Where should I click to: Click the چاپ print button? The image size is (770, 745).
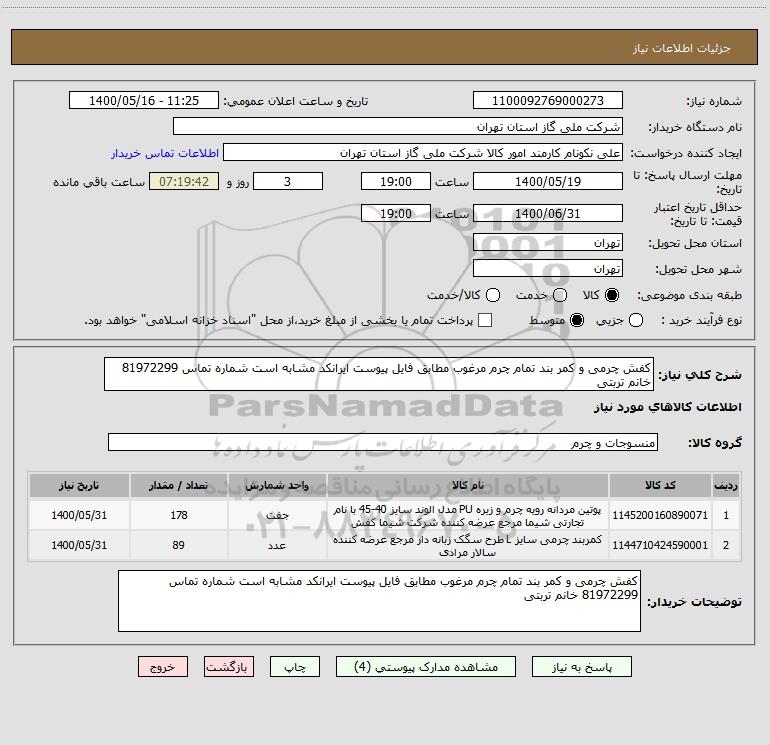tap(295, 667)
